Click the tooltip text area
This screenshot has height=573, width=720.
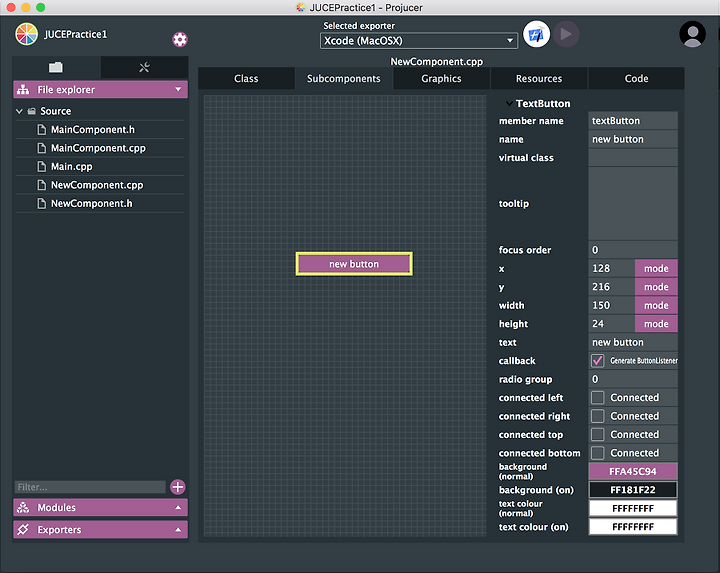(x=633, y=203)
